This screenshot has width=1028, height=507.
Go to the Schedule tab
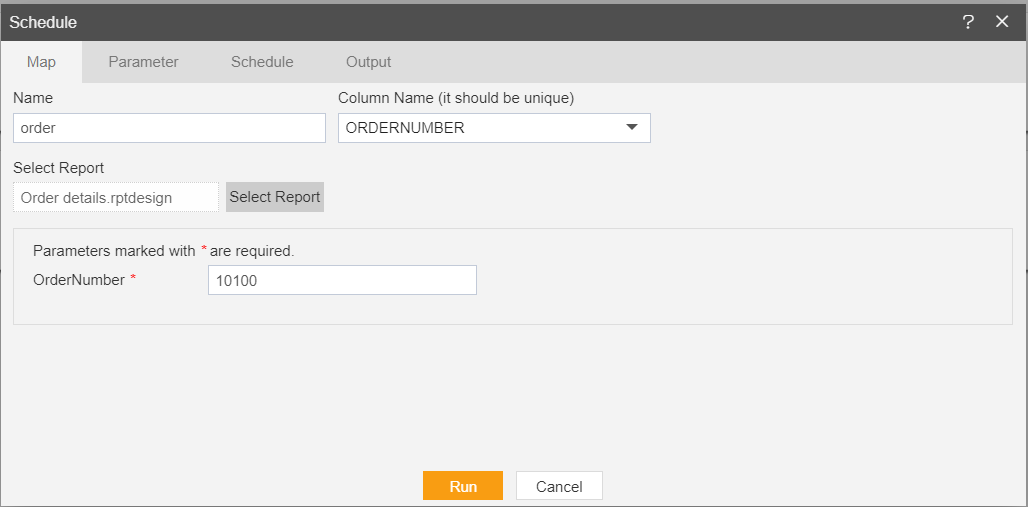coord(262,62)
